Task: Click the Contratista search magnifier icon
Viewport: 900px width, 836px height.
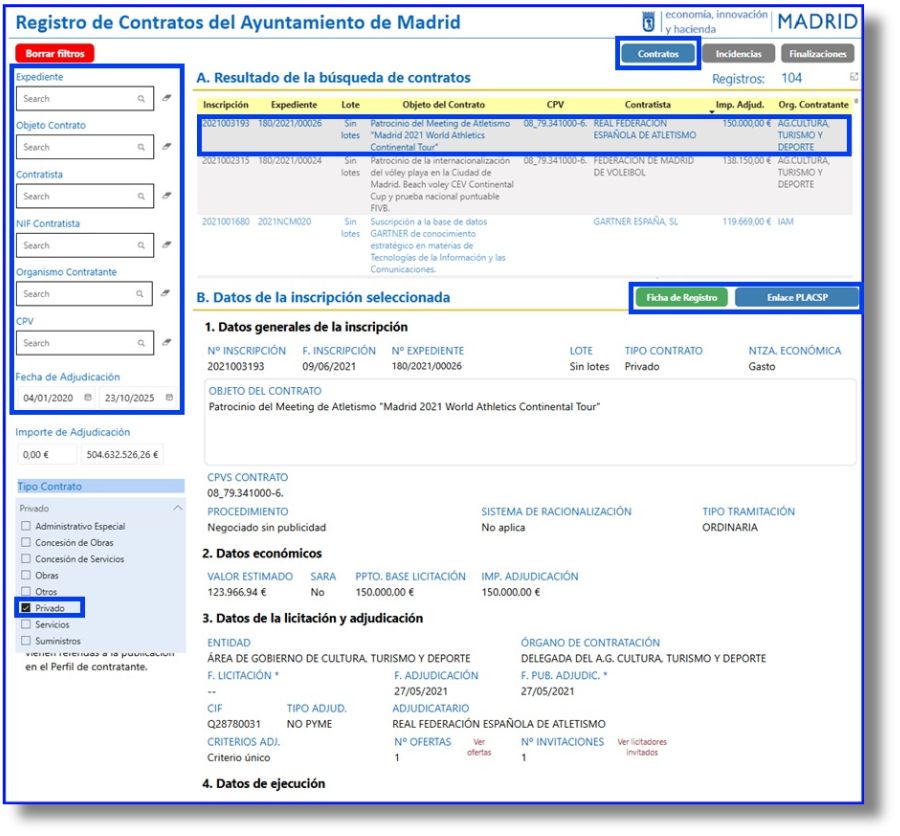Action: click(x=141, y=196)
